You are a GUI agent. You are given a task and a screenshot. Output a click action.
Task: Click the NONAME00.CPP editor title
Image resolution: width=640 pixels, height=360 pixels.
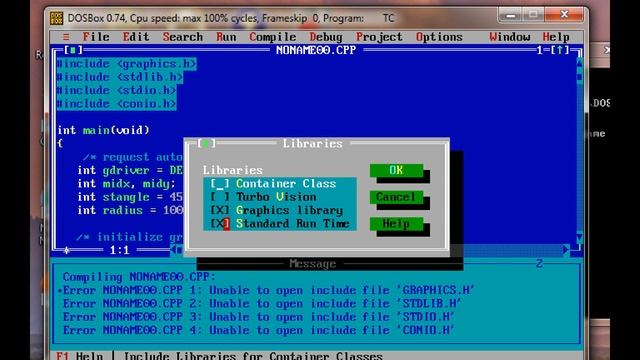pos(316,50)
